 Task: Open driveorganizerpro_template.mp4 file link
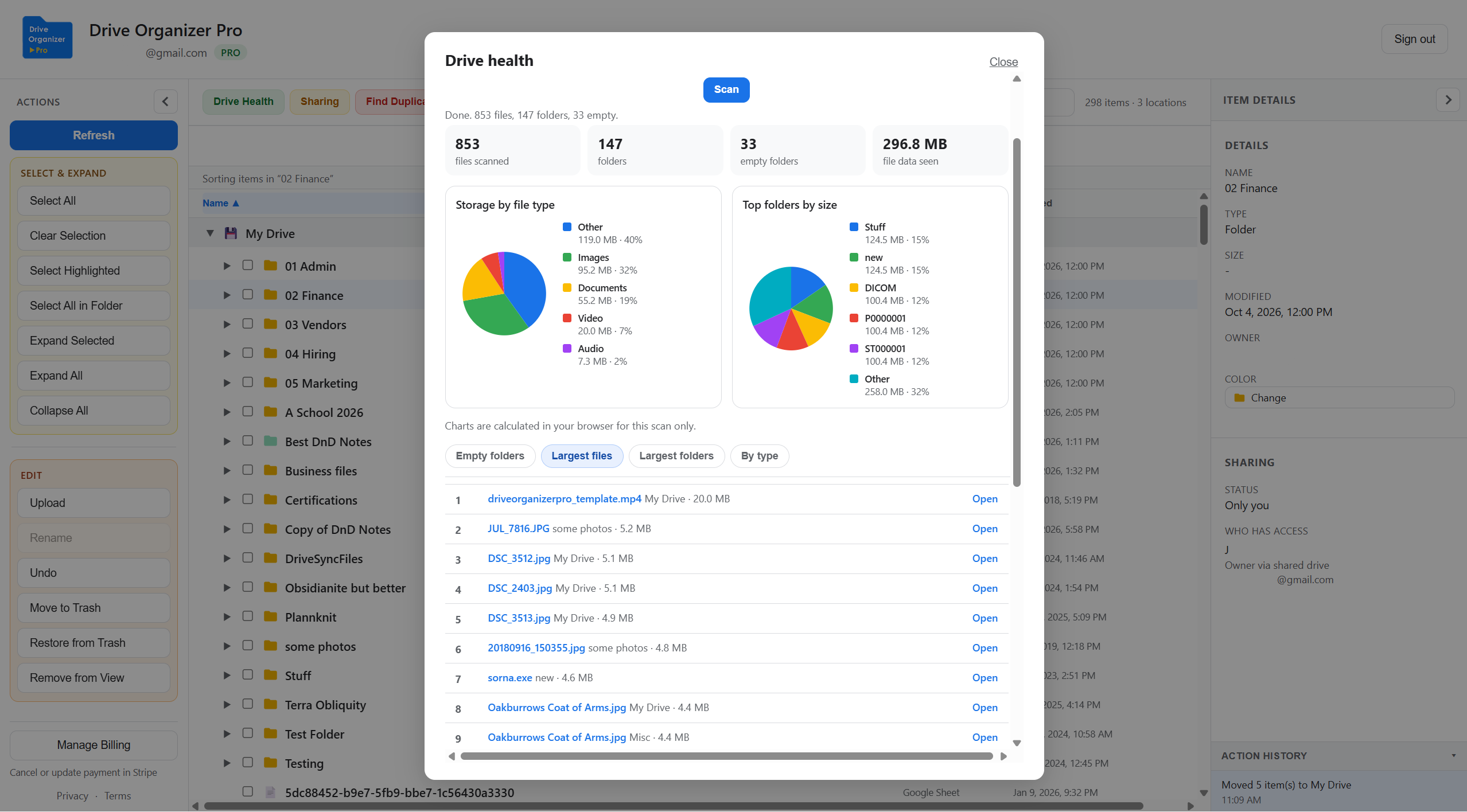coord(565,499)
